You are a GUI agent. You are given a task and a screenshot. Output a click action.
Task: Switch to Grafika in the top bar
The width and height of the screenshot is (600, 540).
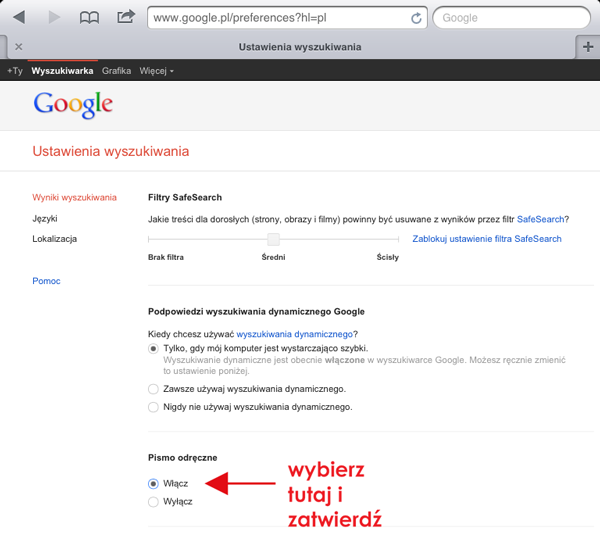coord(116,71)
